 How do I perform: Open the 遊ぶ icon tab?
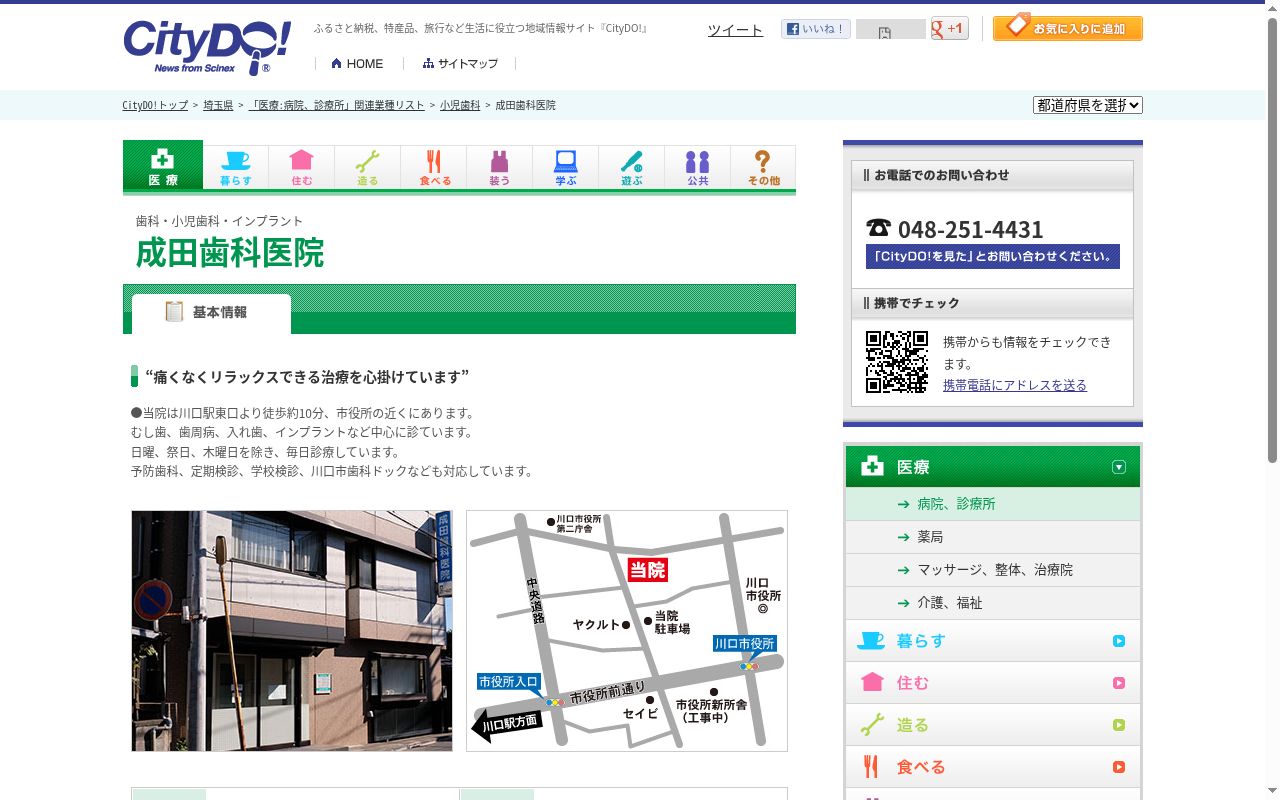tap(632, 167)
